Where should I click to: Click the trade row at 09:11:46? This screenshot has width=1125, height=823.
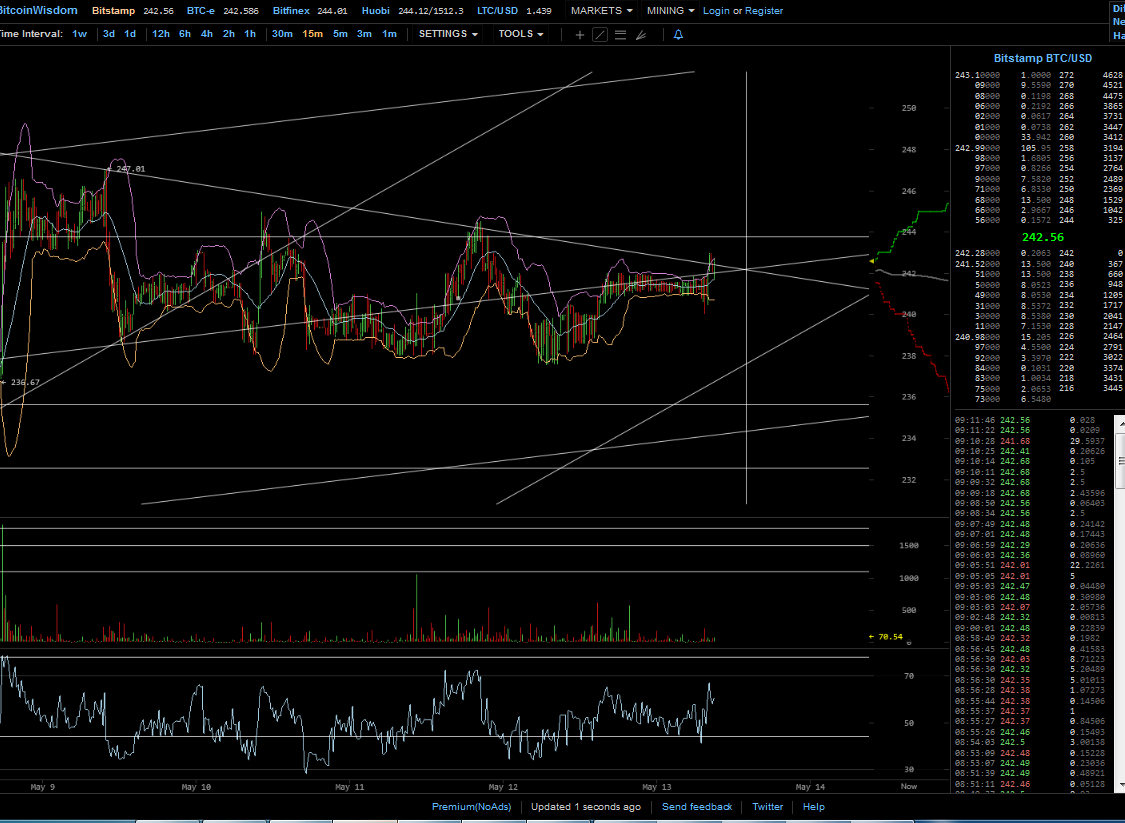[x=1032, y=420]
